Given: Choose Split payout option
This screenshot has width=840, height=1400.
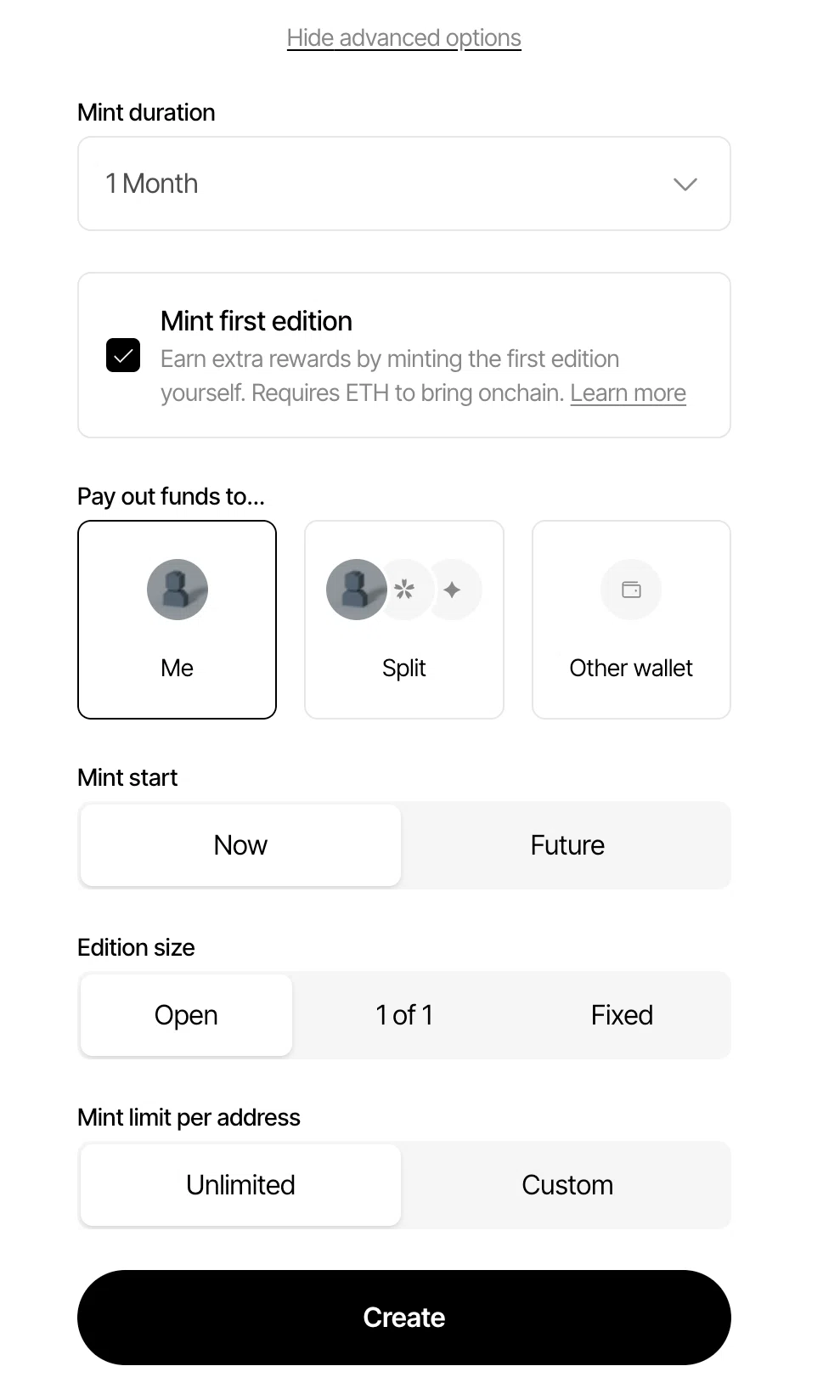Looking at the screenshot, I should point(404,619).
